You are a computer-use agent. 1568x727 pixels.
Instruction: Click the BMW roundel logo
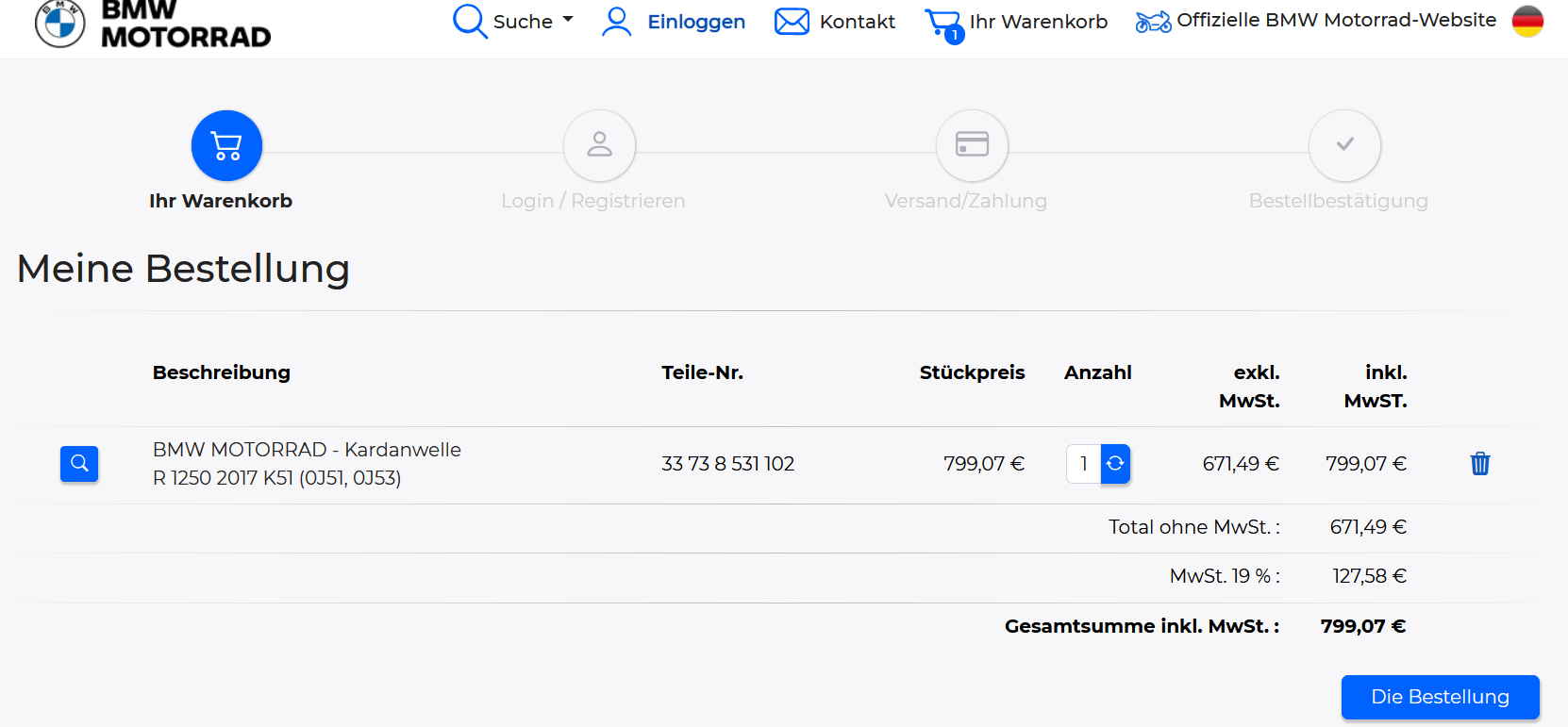60,23
